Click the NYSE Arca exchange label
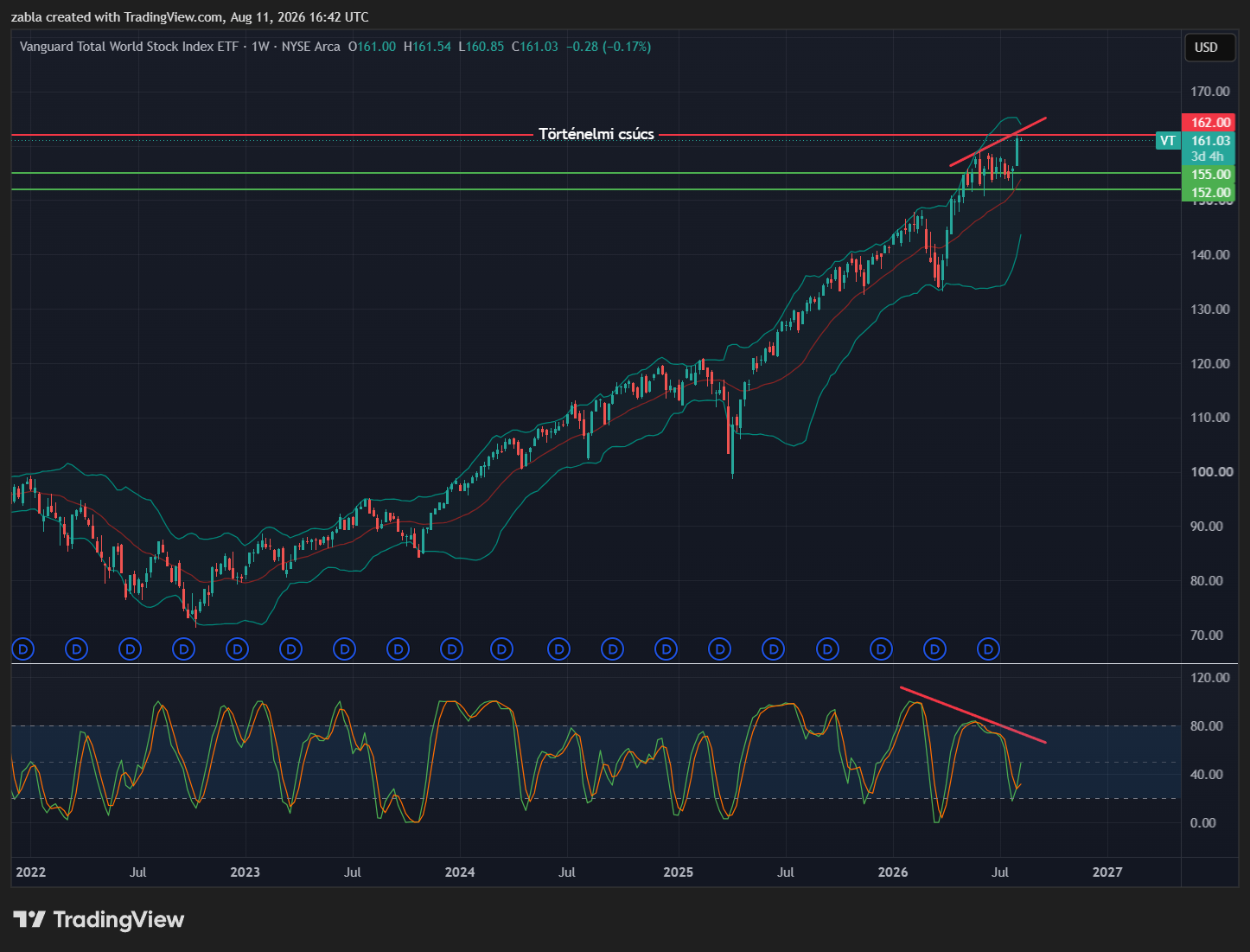1250x952 pixels. 311,47
